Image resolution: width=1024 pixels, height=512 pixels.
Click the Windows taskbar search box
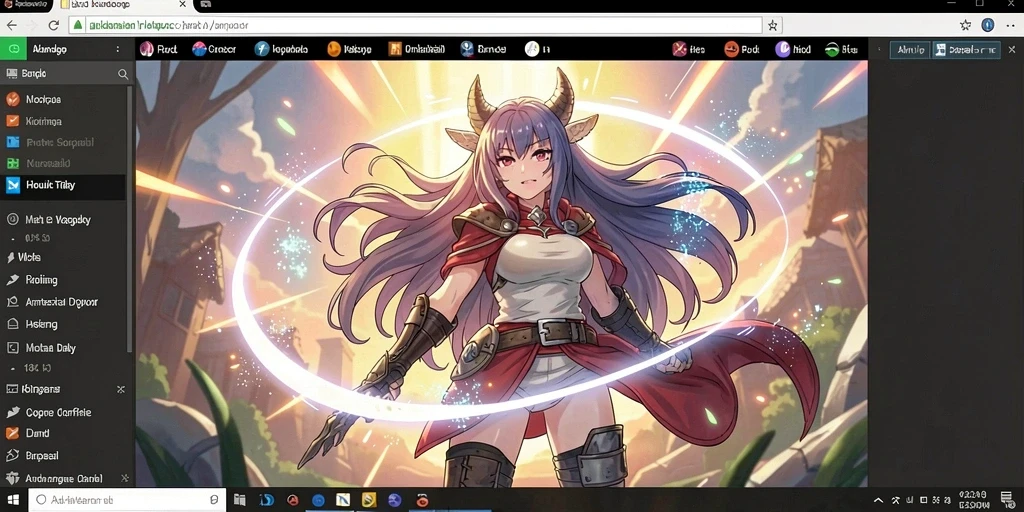pos(127,500)
